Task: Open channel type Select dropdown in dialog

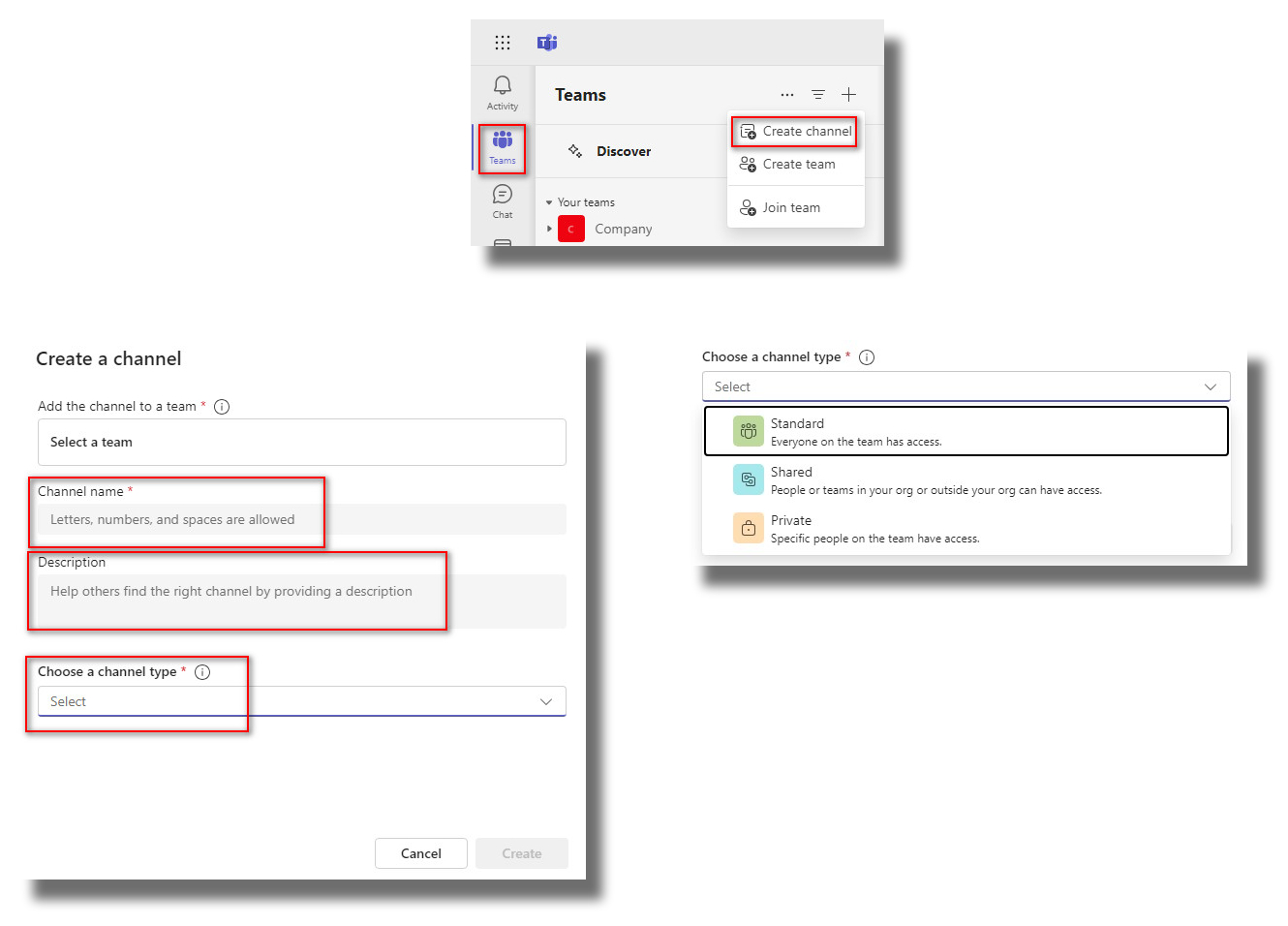Action: click(302, 702)
